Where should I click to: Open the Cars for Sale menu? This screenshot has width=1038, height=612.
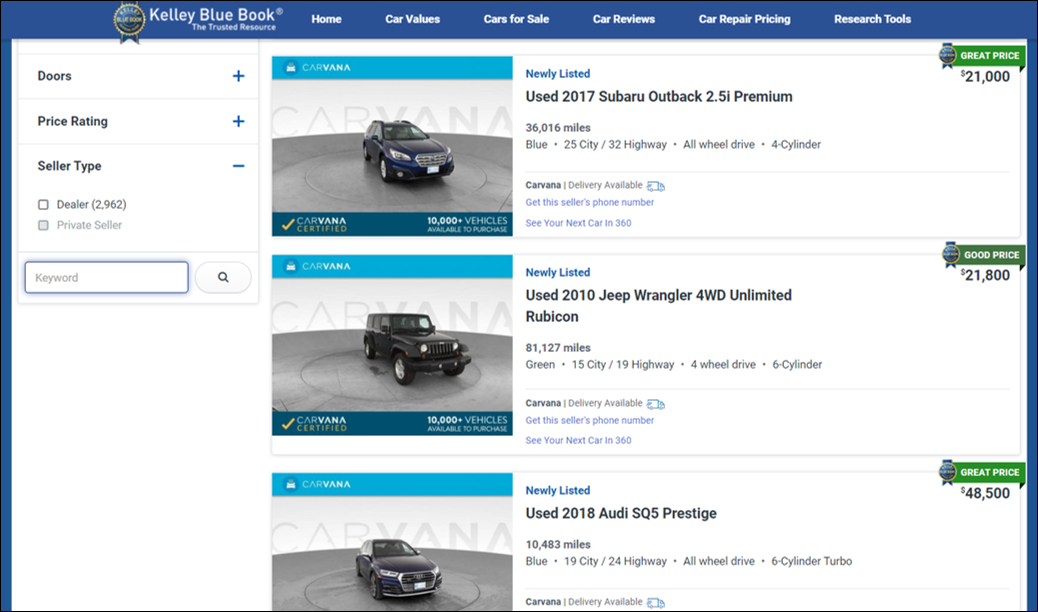pos(516,19)
